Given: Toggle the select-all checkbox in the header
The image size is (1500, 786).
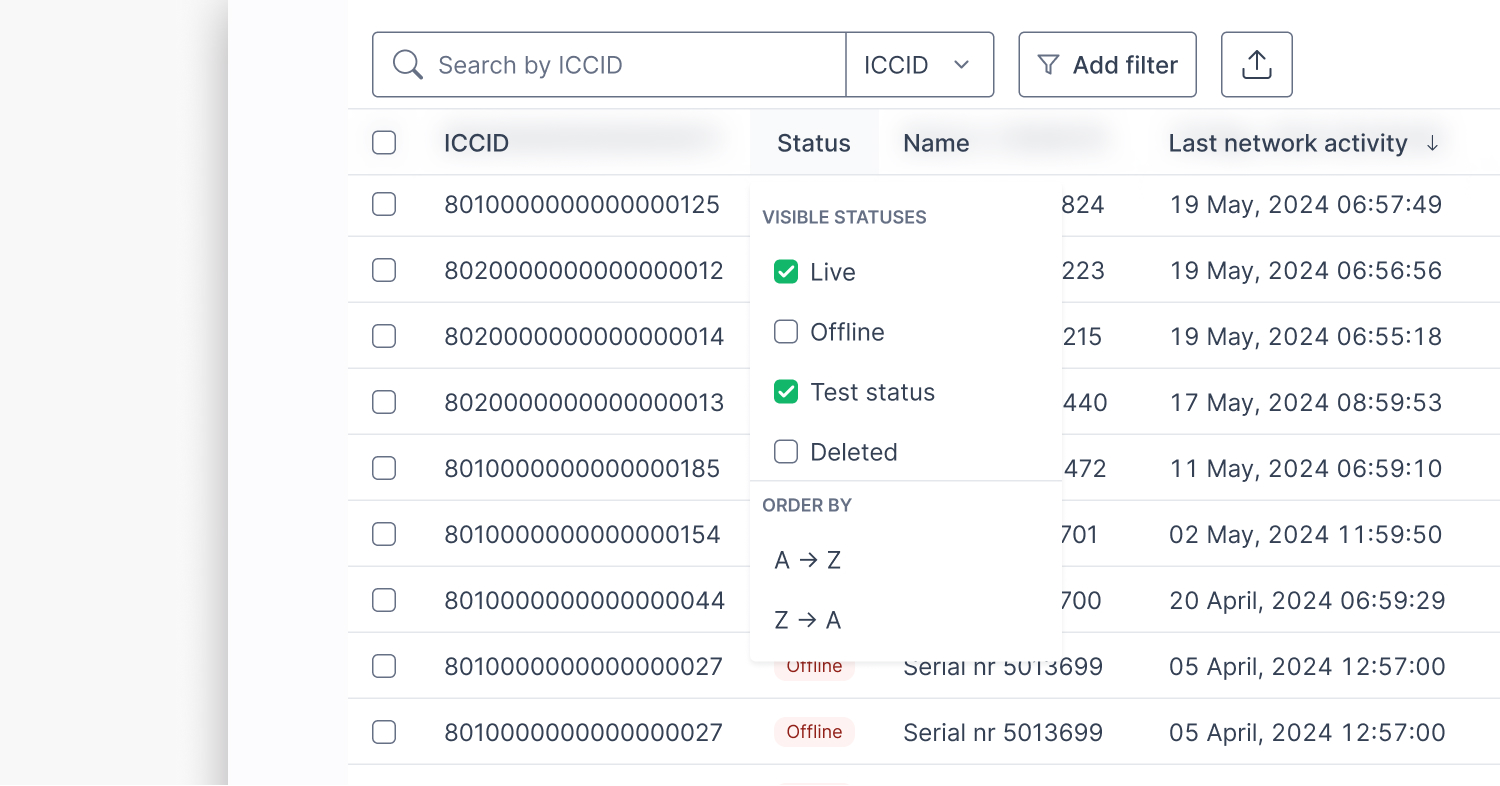Looking at the screenshot, I should [383, 142].
